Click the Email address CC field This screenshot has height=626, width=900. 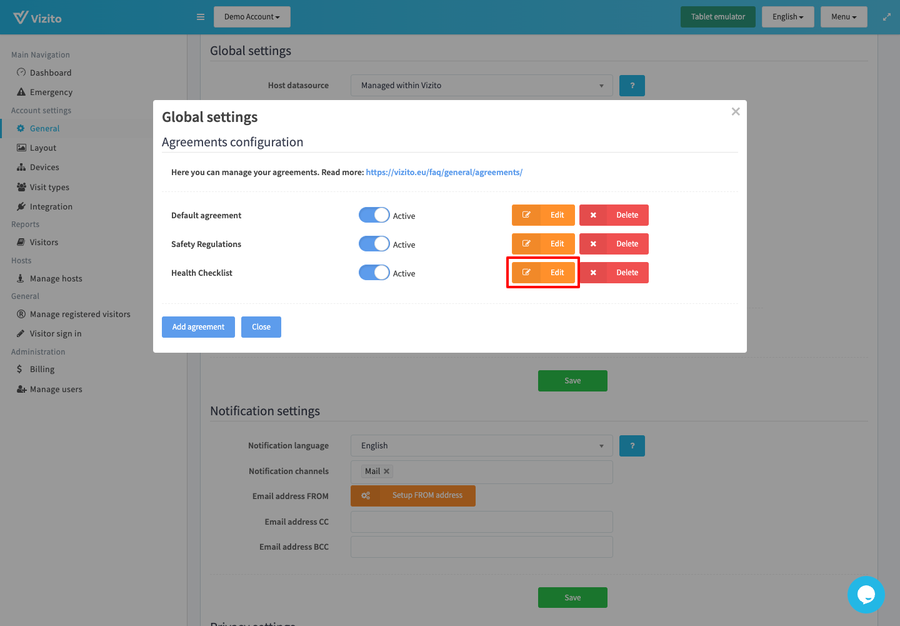[x=481, y=522]
